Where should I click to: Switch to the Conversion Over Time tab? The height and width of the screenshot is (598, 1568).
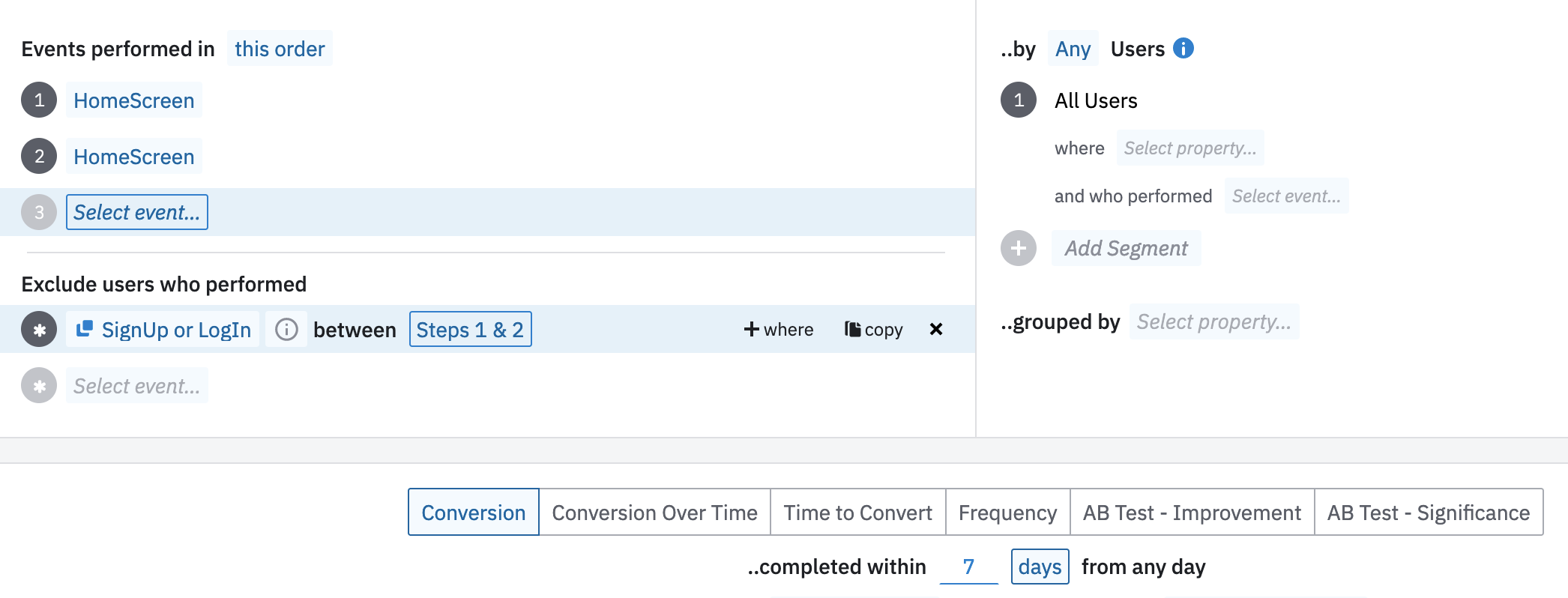(654, 513)
